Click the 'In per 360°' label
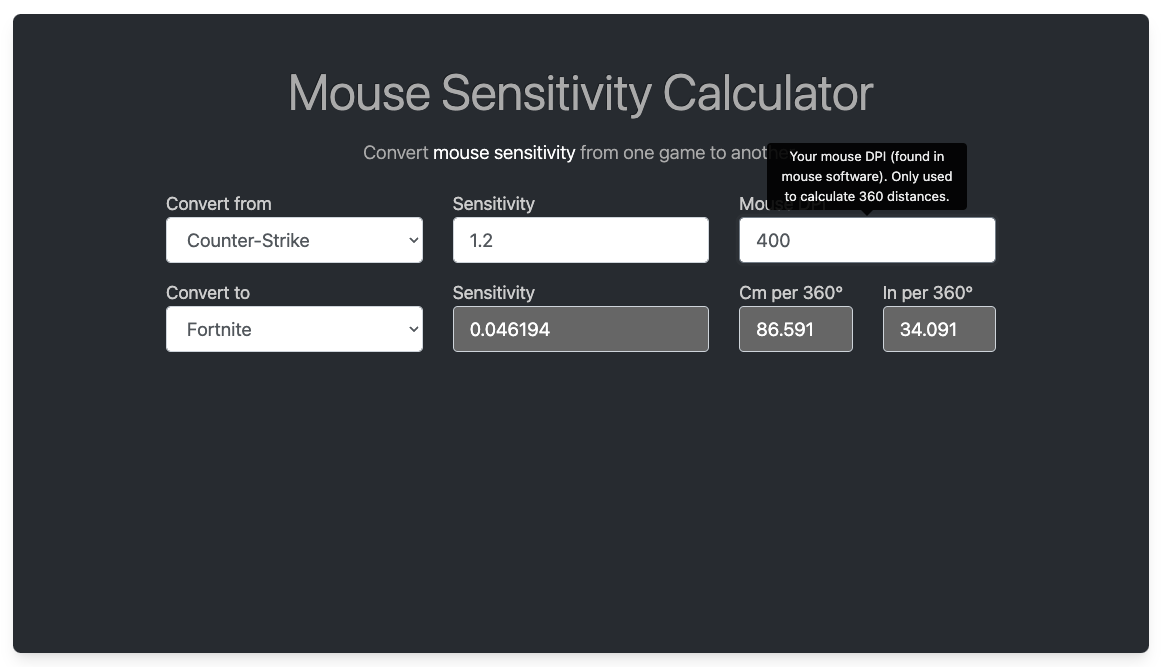This screenshot has width=1164, height=667. point(927,293)
